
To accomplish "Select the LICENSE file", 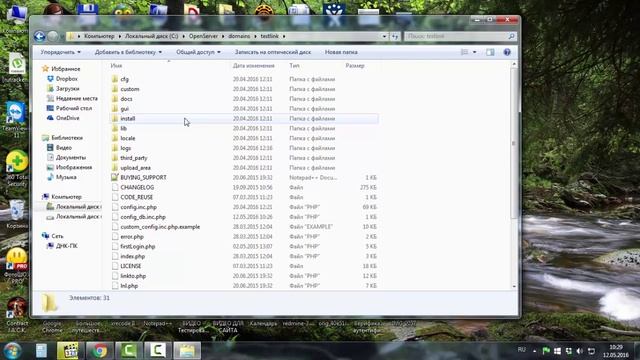I will coord(131,266).
